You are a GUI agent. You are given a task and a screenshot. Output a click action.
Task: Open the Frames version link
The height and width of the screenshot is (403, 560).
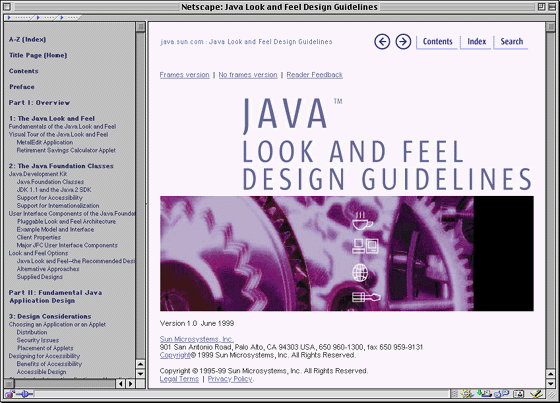[x=184, y=75]
